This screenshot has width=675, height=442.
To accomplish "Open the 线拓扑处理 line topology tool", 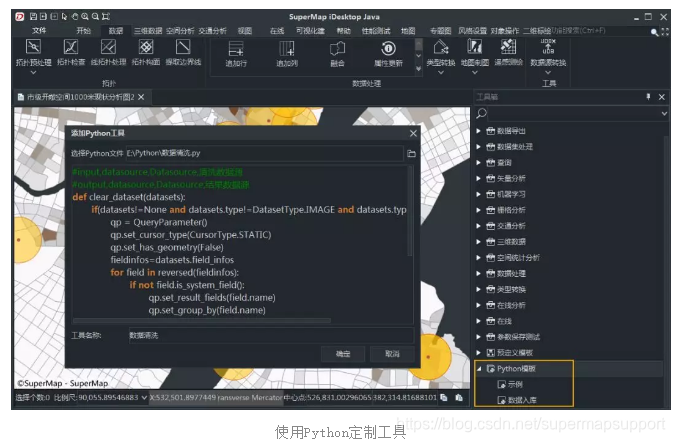I will pyautogui.click(x=108, y=52).
